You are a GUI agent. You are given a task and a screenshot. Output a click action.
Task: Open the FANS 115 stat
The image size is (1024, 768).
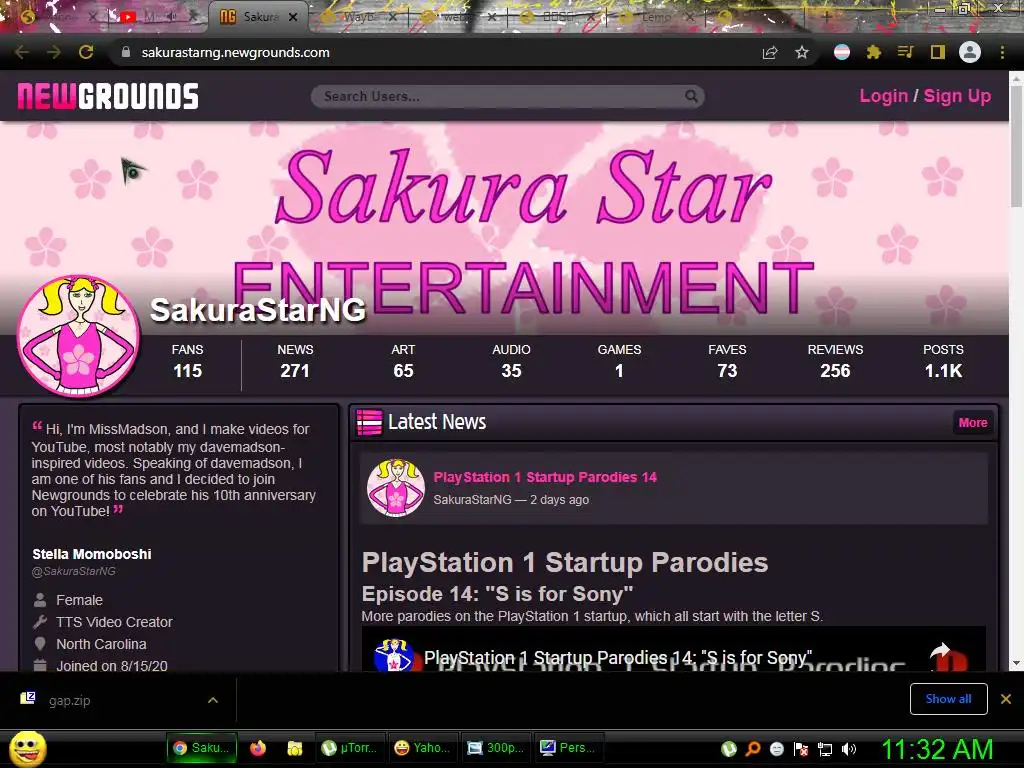187,361
